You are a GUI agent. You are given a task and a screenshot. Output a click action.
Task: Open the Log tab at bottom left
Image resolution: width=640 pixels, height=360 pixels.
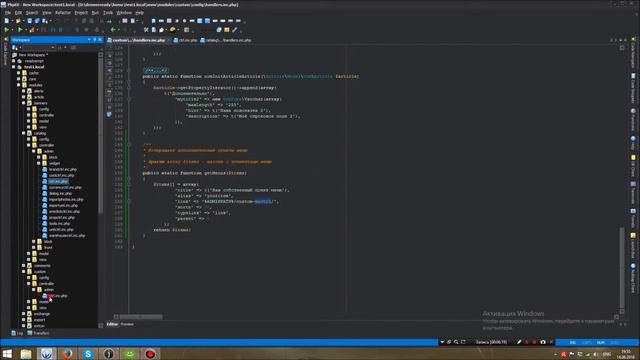click(17, 333)
